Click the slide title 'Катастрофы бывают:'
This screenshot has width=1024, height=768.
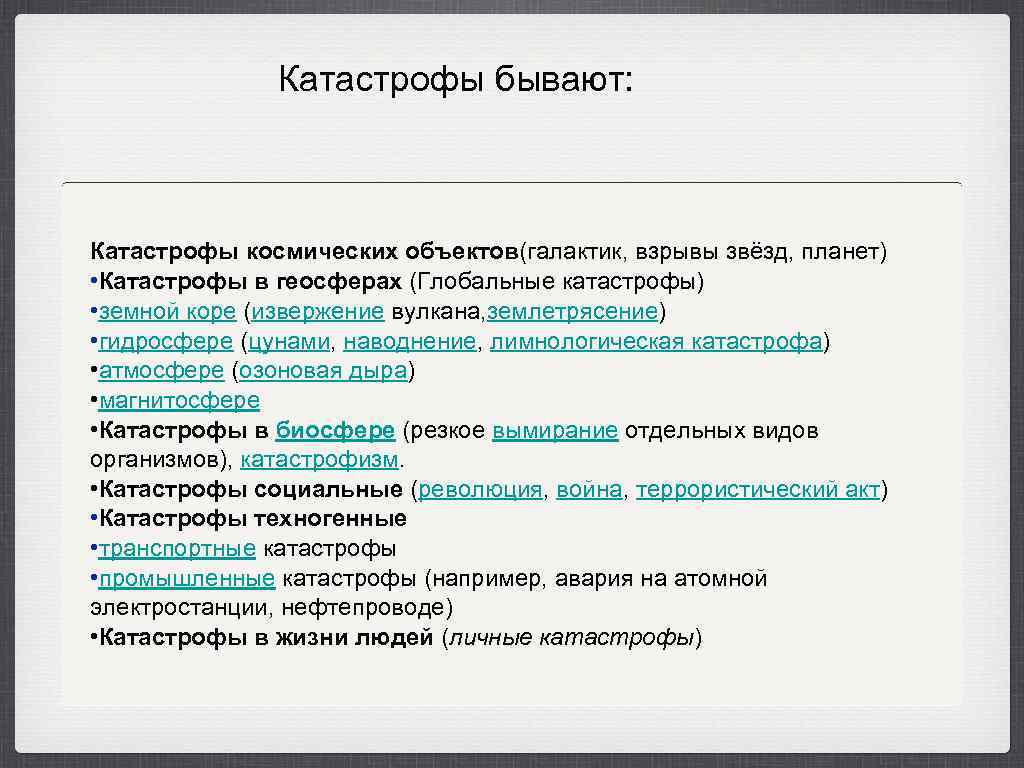(x=456, y=80)
